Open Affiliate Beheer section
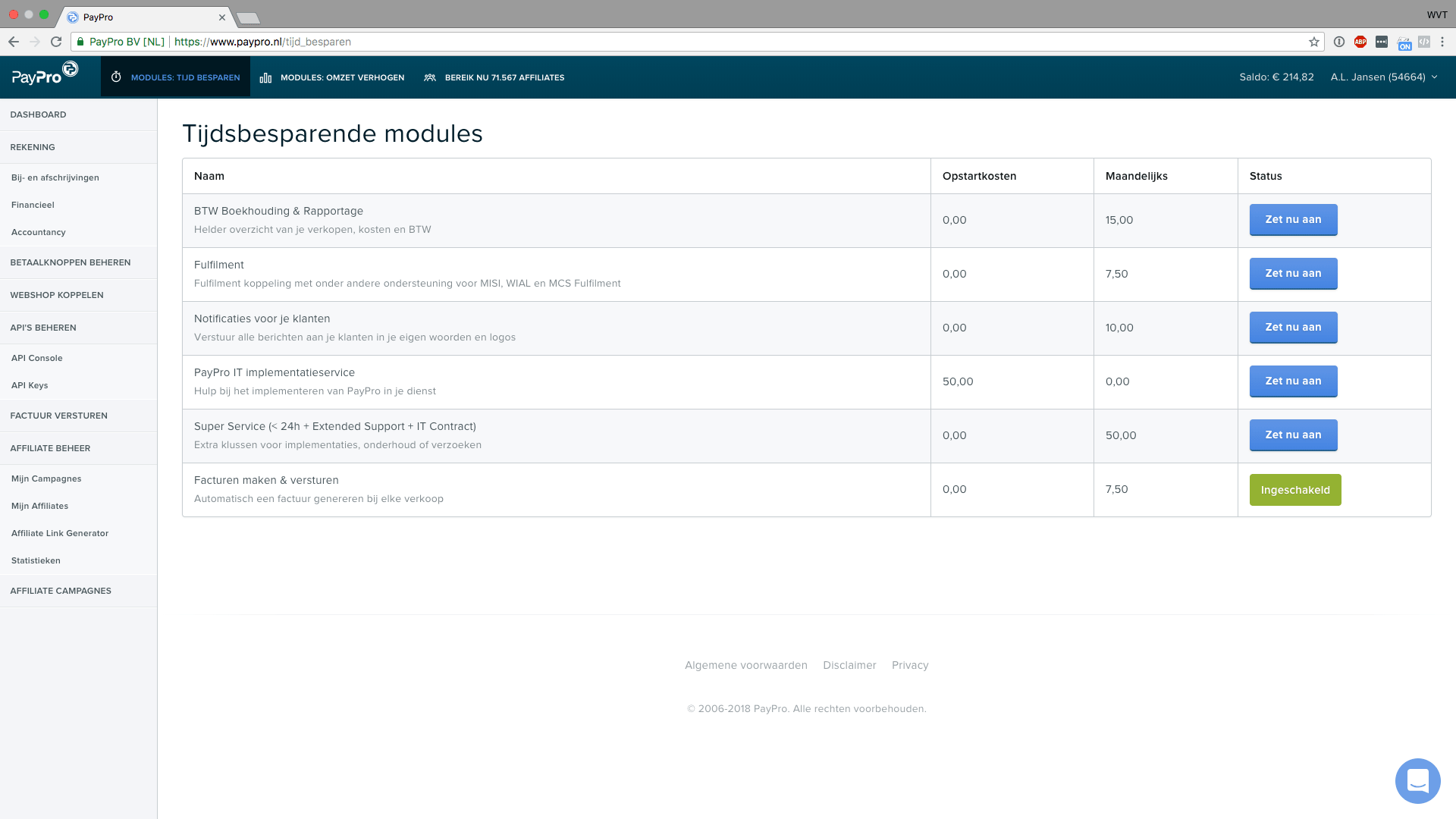1456x819 pixels. (x=78, y=448)
